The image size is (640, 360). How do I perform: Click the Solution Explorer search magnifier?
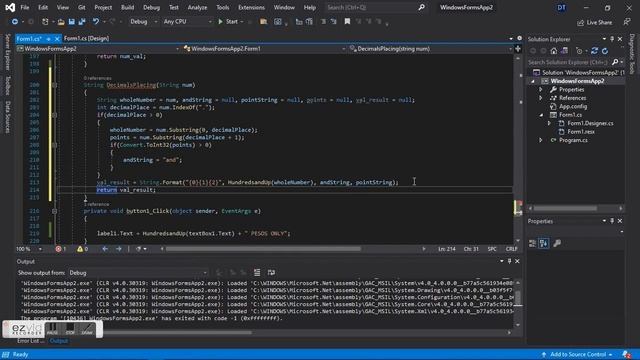(x=615, y=62)
